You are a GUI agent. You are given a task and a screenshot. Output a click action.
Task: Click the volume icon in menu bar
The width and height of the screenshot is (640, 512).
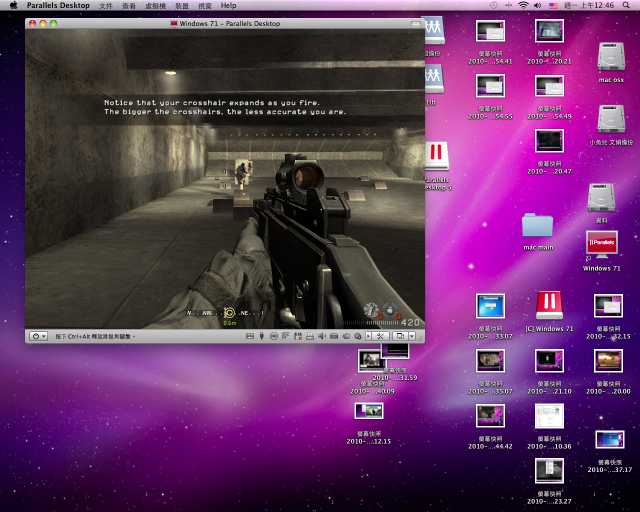pyautogui.click(x=537, y=5)
